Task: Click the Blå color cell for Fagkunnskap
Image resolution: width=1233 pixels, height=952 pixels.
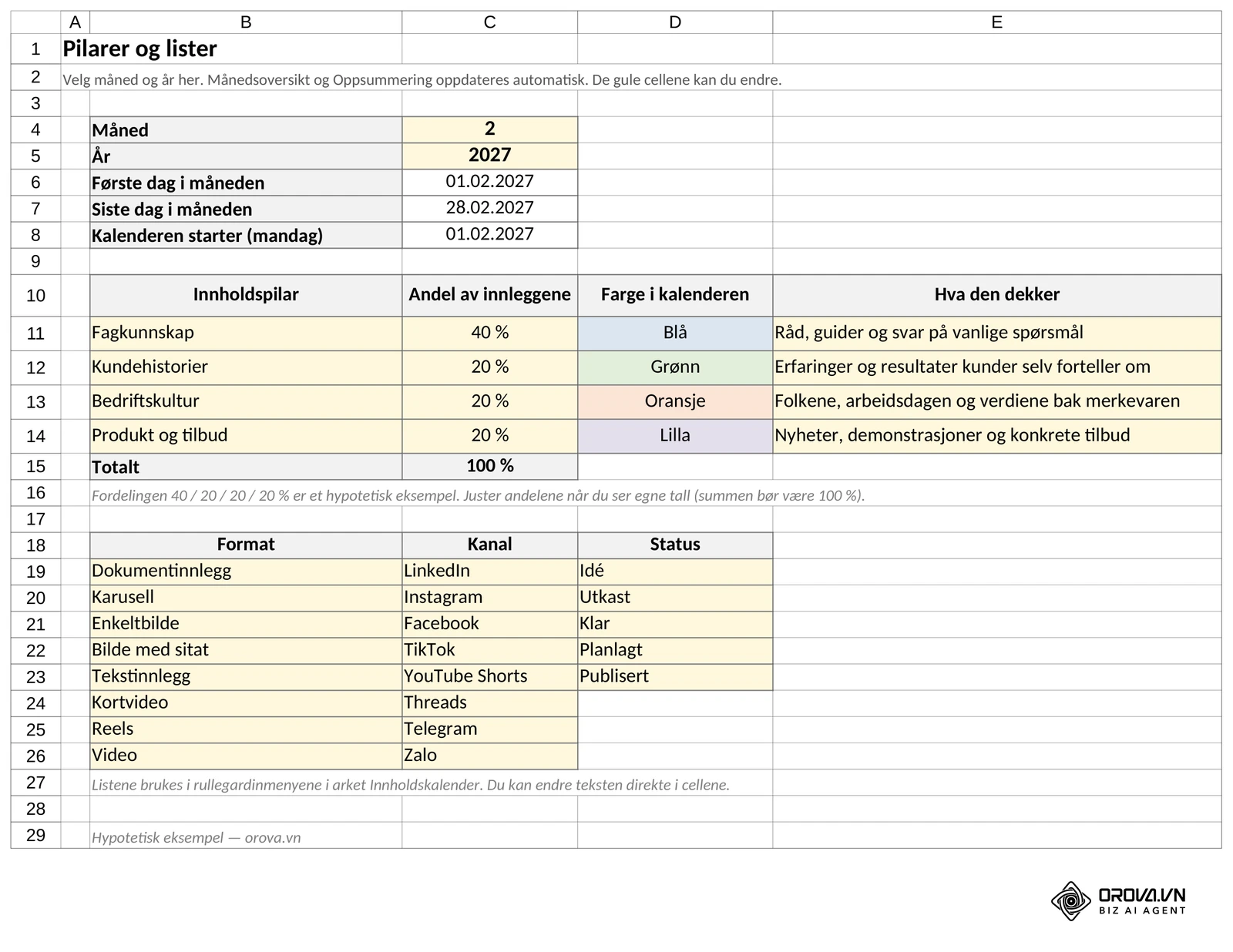Action: (x=675, y=334)
